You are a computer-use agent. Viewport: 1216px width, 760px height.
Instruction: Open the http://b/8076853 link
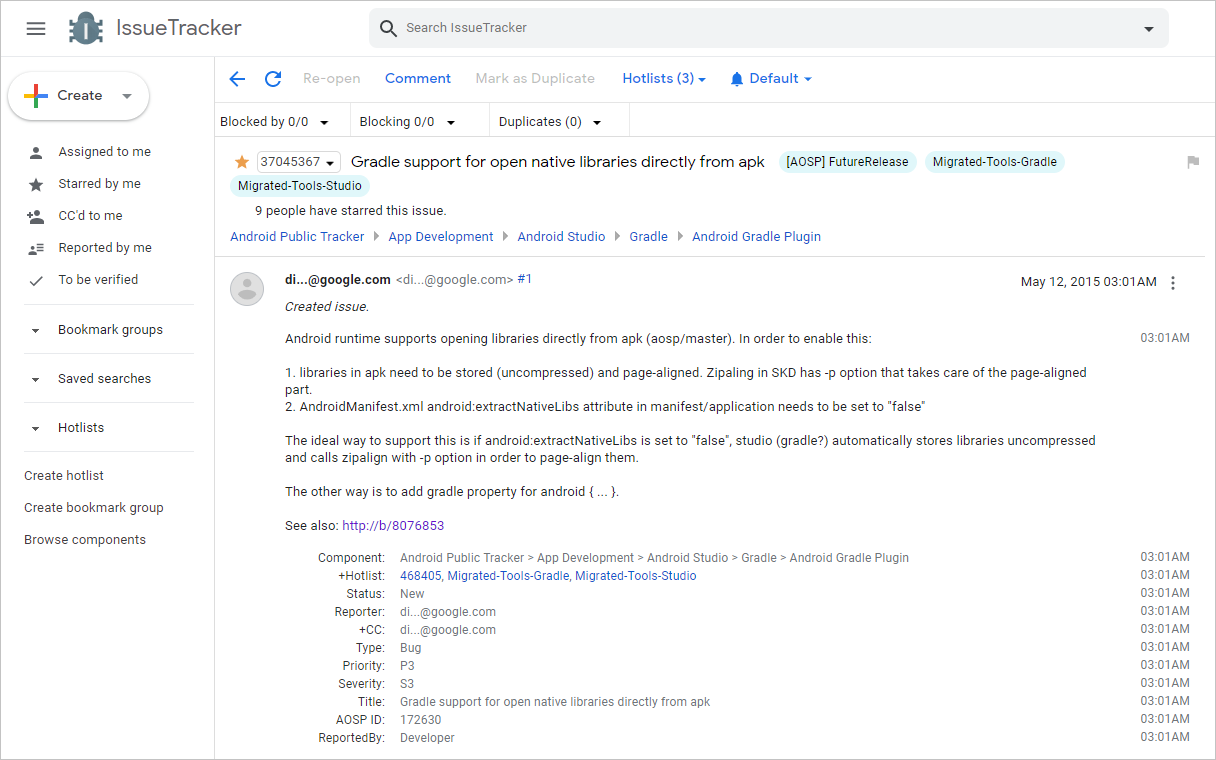tap(393, 526)
